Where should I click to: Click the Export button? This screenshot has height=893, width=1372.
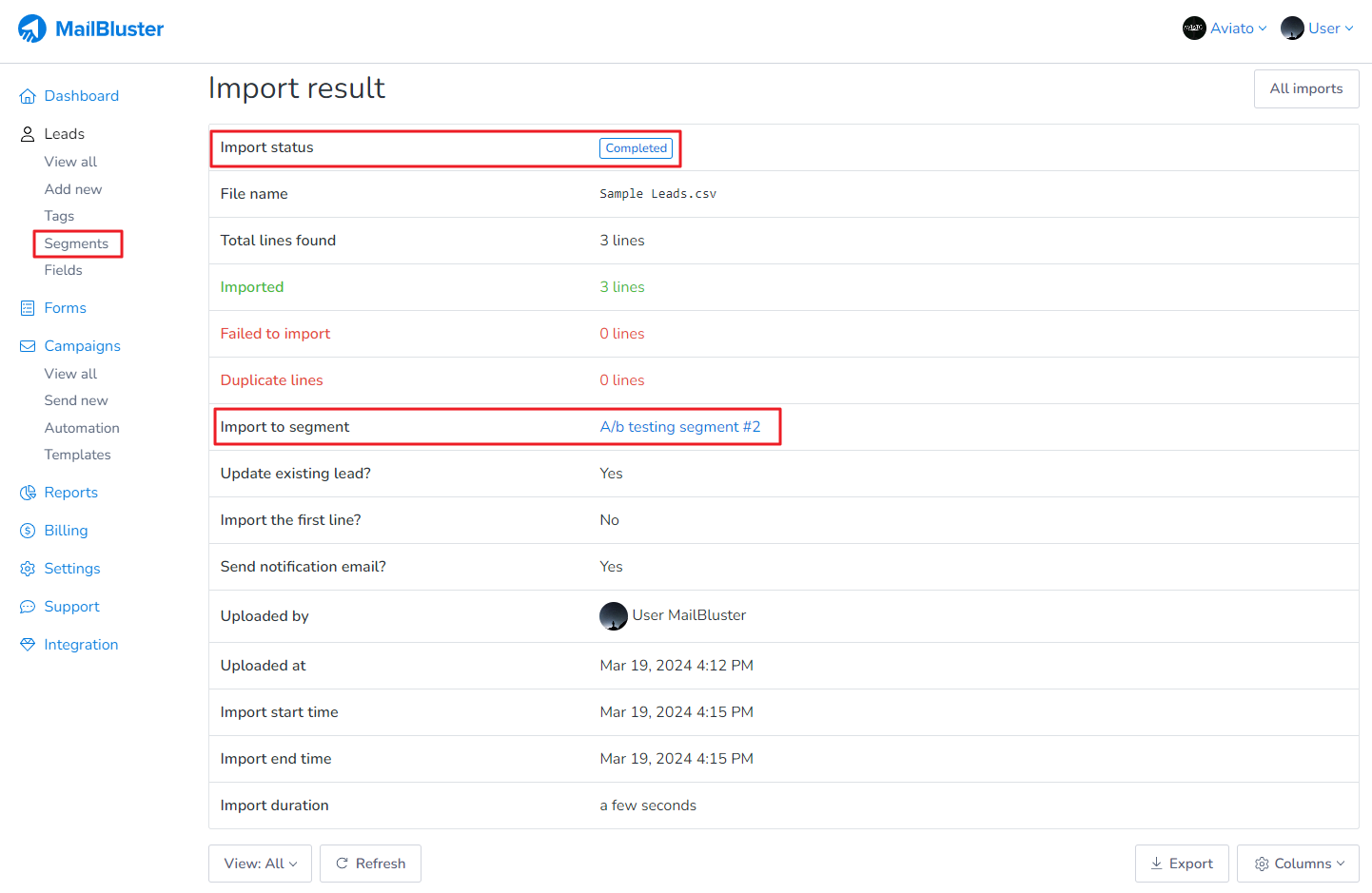[x=1181, y=864]
